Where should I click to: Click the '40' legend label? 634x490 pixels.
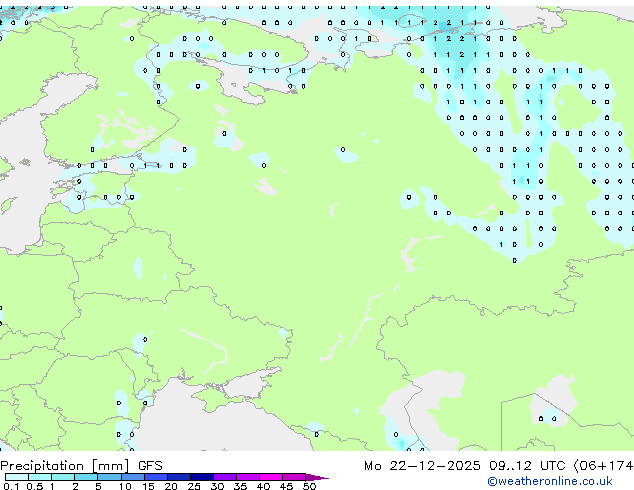[x=263, y=486]
